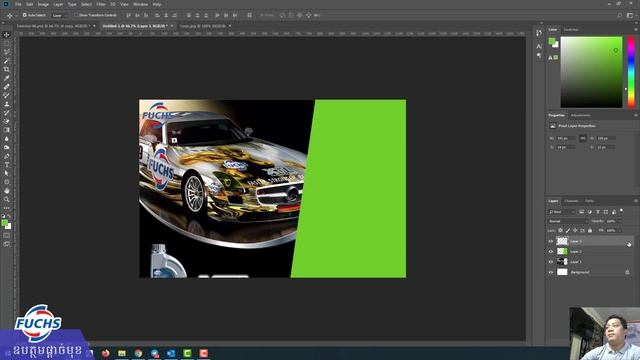
Task: Click lock position icon in Layers
Action: click(575, 231)
